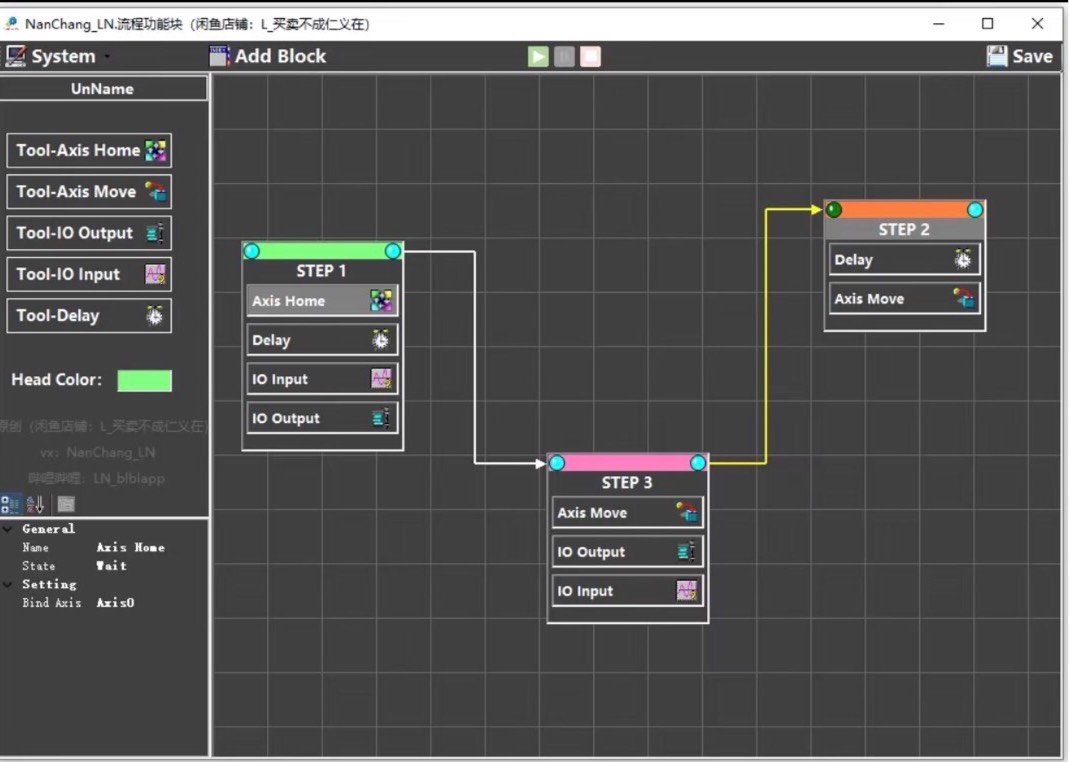Open the property pages icon

point(65,504)
